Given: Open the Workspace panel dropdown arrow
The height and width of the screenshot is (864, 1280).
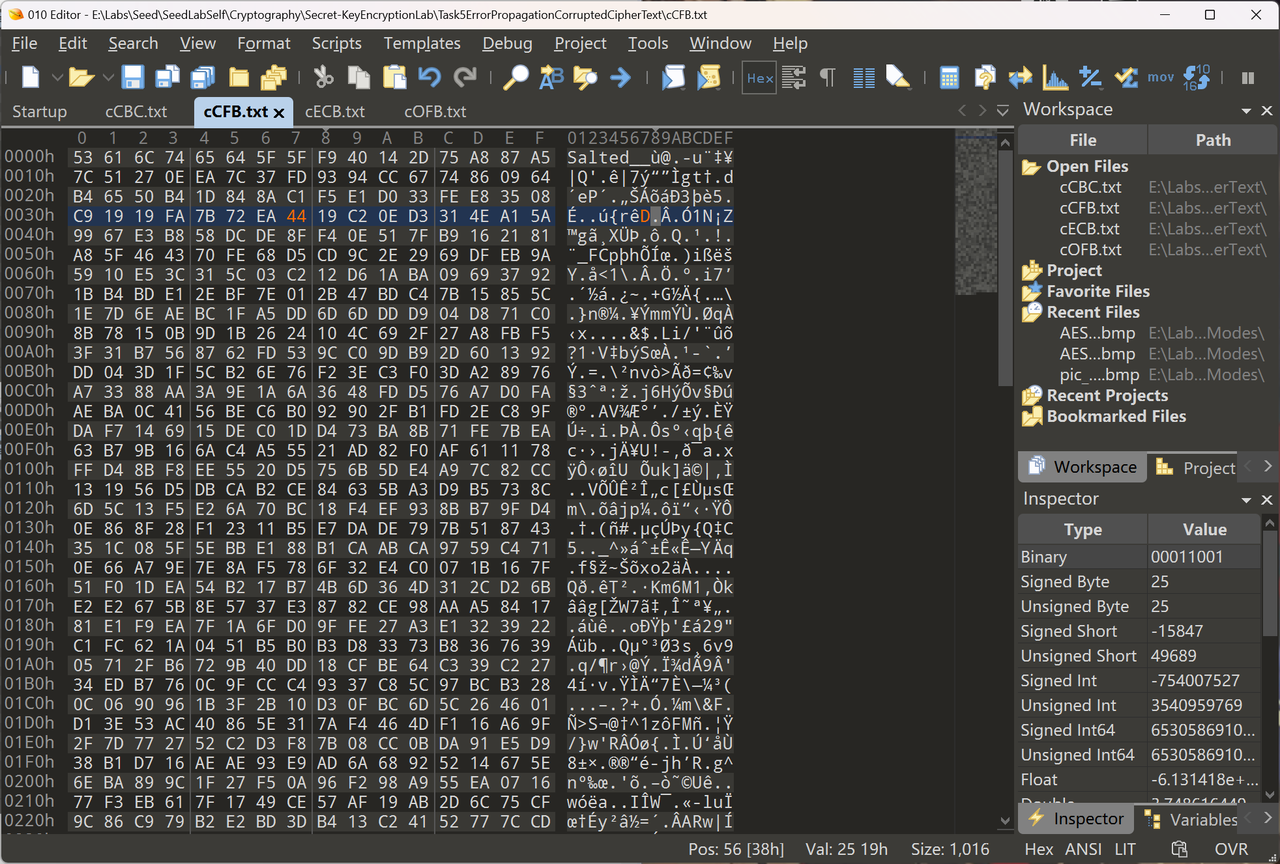Looking at the screenshot, I should [x=1247, y=111].
